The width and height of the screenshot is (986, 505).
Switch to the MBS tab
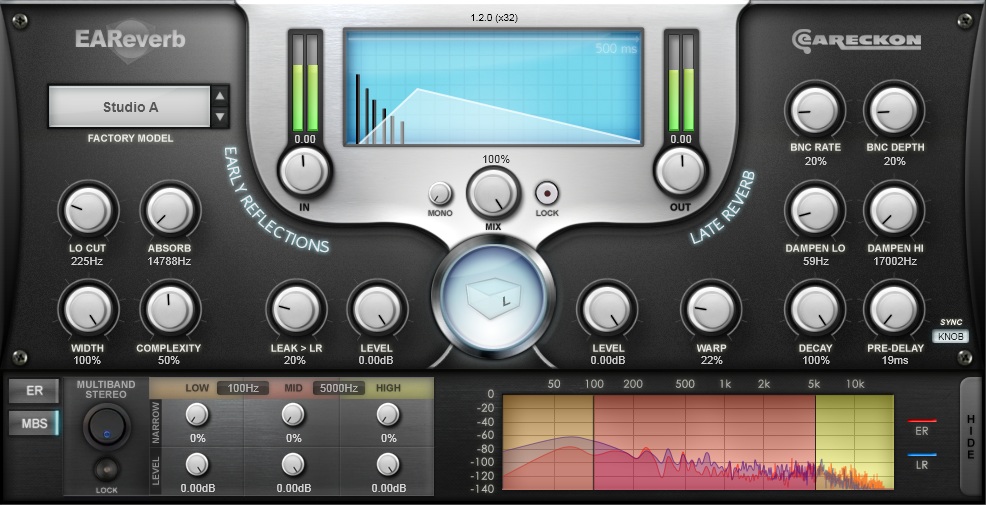34,423
